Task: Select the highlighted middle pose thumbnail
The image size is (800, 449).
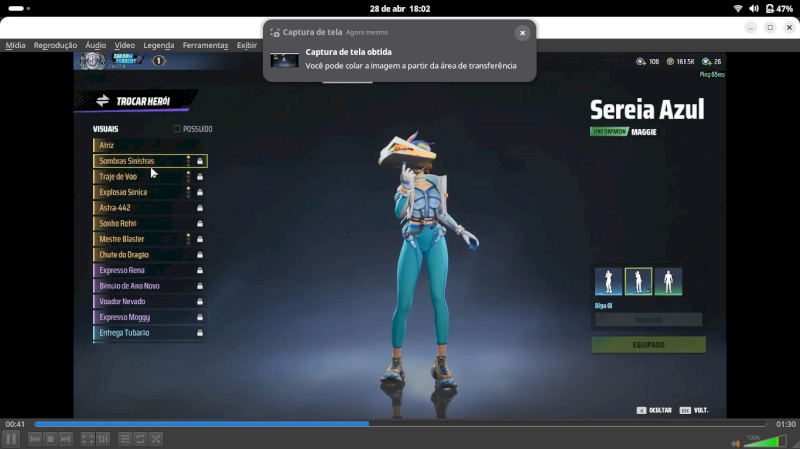Action: 638,281
